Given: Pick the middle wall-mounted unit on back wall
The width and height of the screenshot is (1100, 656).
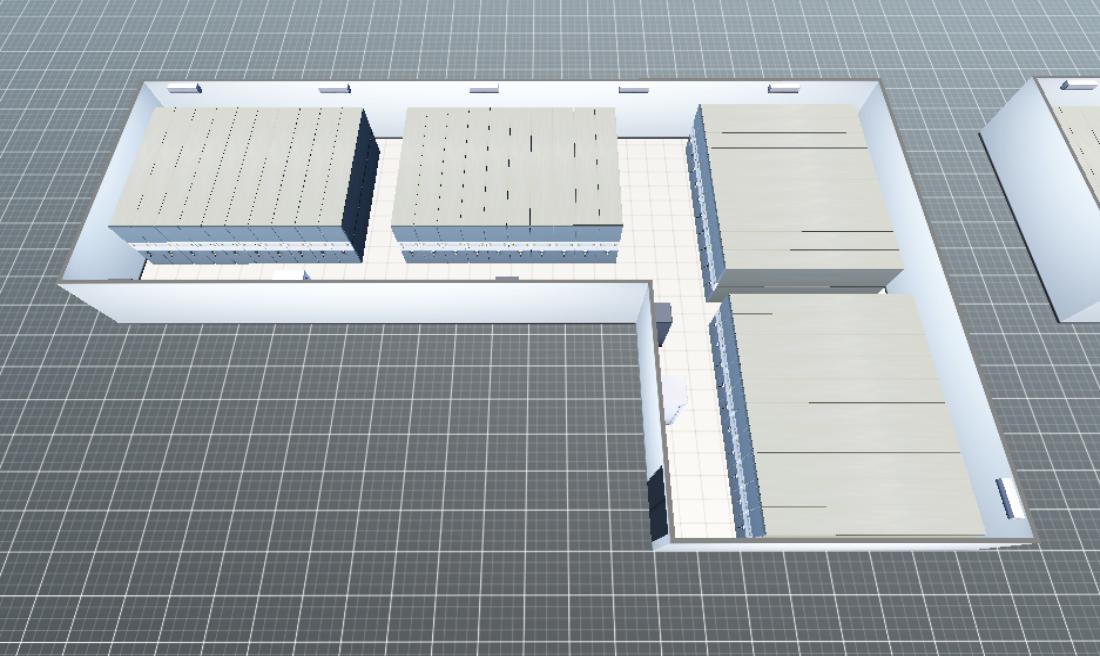Looking at the screenshot, I should pos(484,89).
